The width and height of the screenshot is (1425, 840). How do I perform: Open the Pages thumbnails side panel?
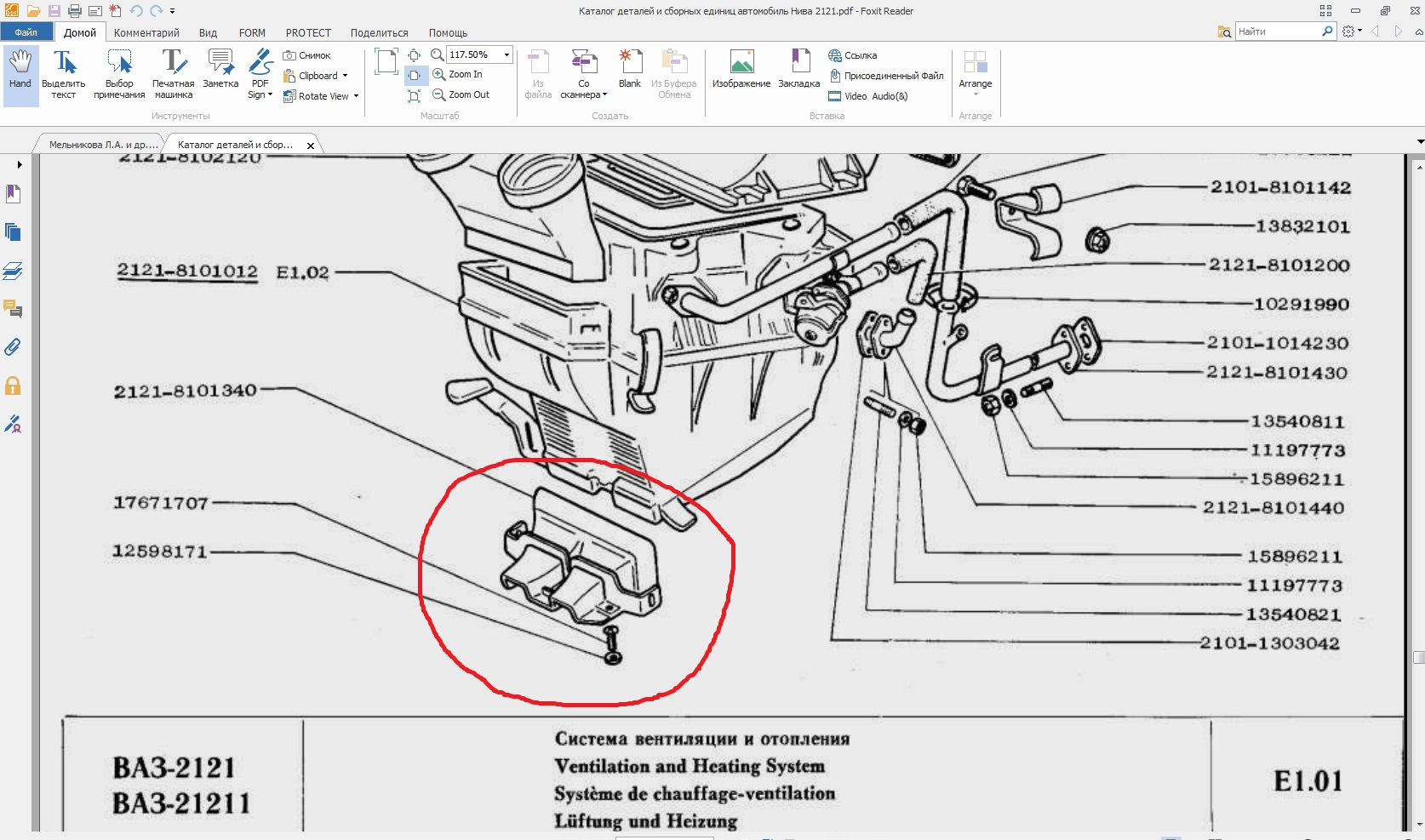[13, 232]
